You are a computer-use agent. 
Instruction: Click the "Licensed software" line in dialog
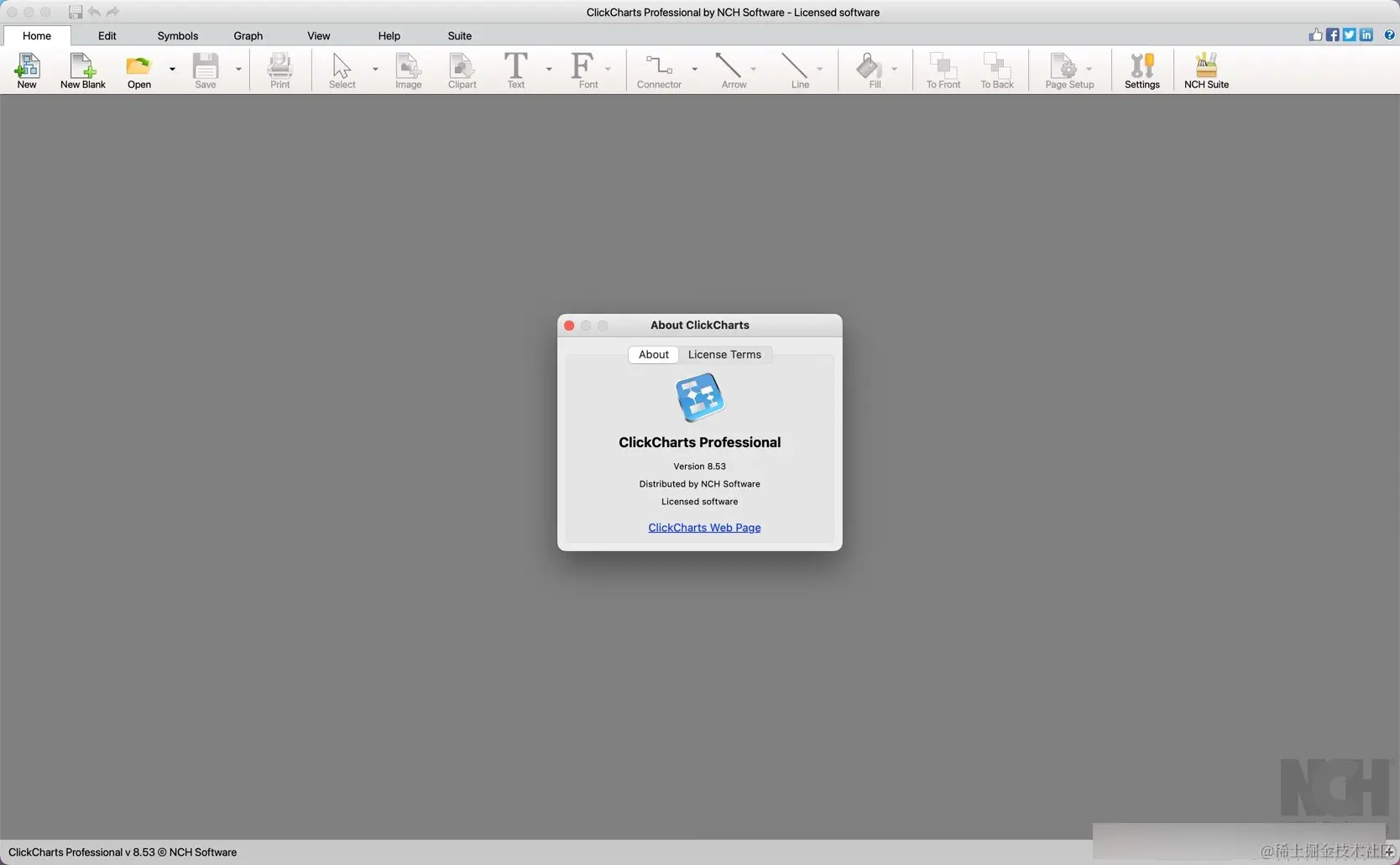tap(699, 502)
